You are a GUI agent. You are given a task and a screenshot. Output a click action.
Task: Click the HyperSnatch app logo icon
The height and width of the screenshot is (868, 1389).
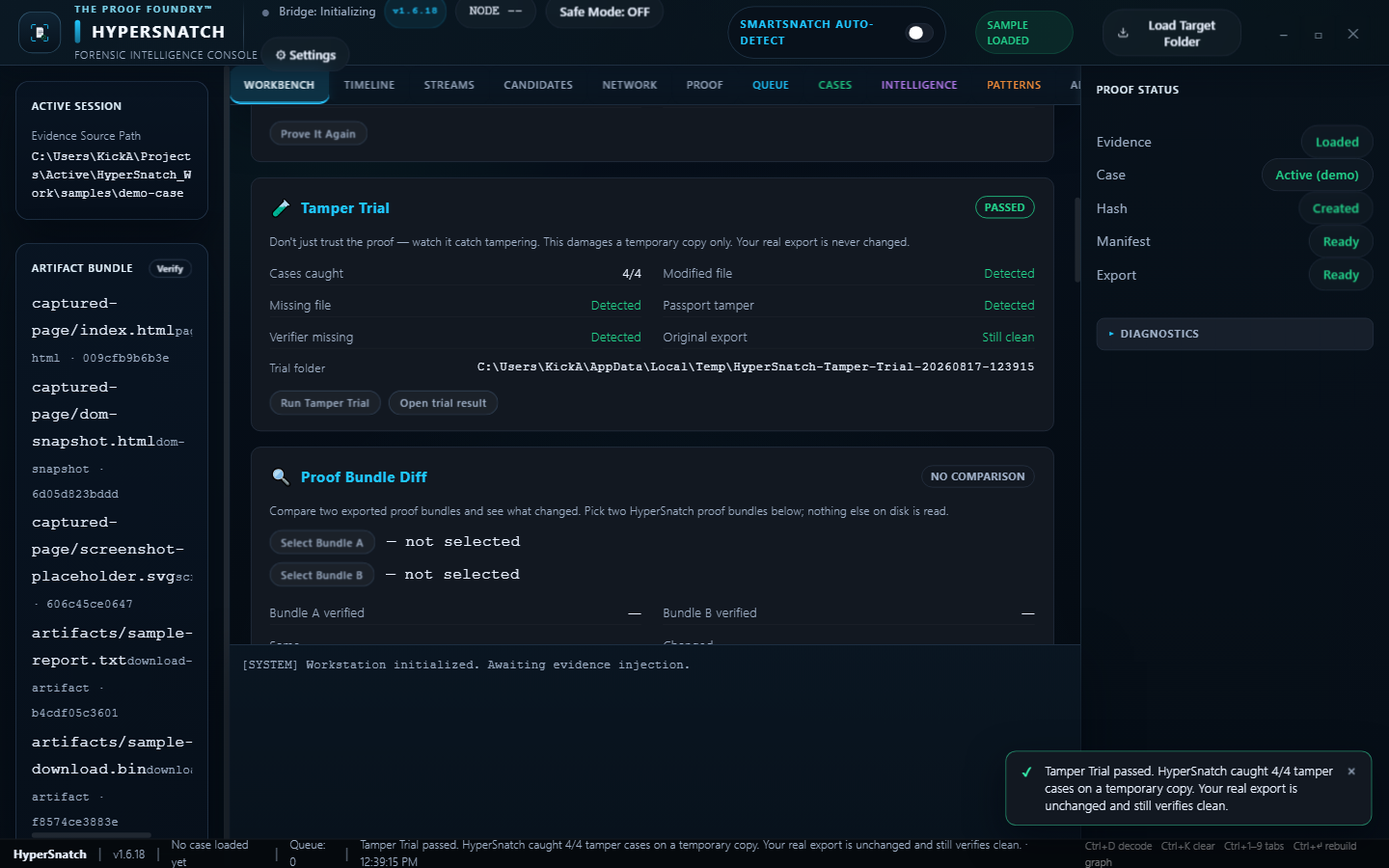(x=40, y=33)
